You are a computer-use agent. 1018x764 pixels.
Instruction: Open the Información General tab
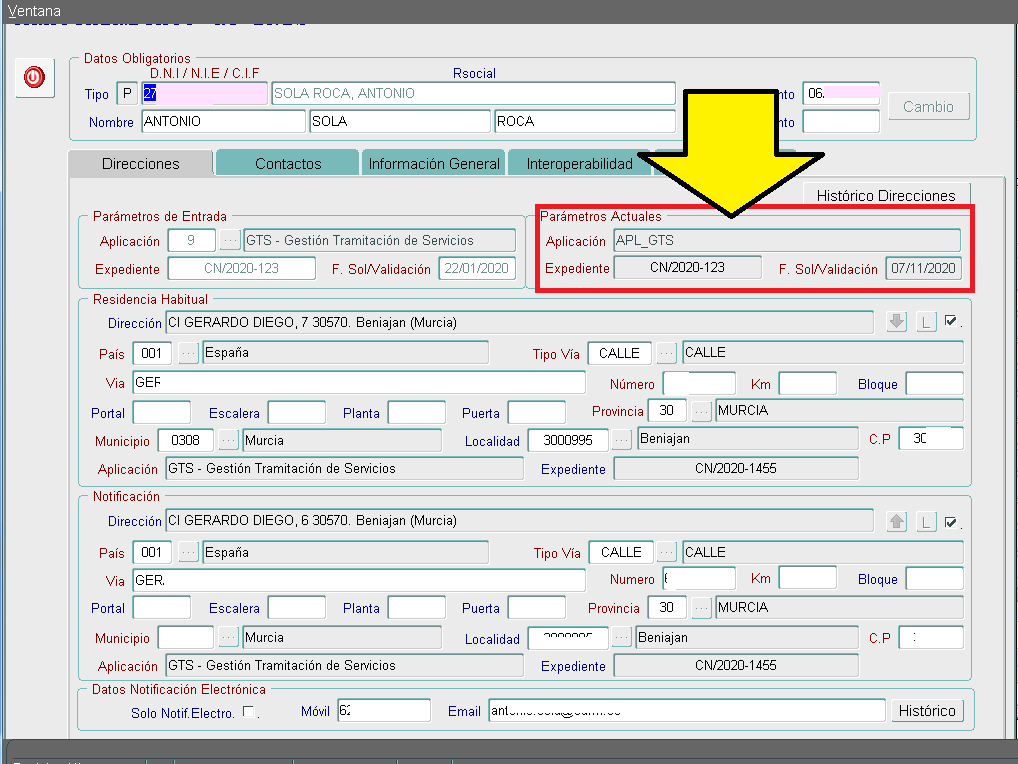[x=434, y=163]
